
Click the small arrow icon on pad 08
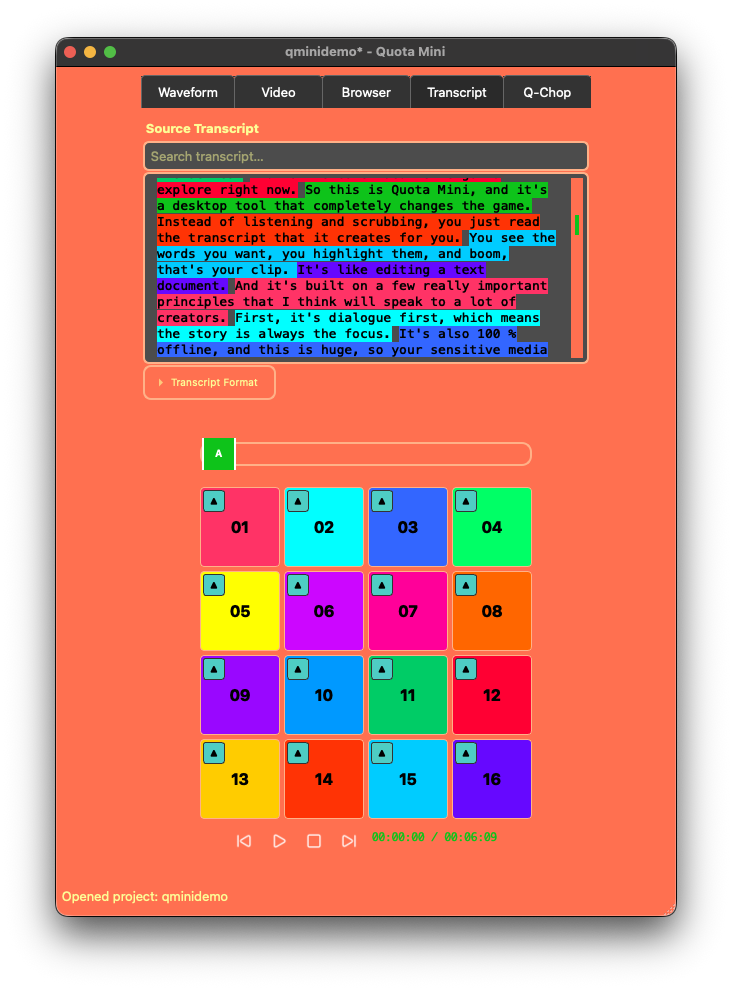466,585
